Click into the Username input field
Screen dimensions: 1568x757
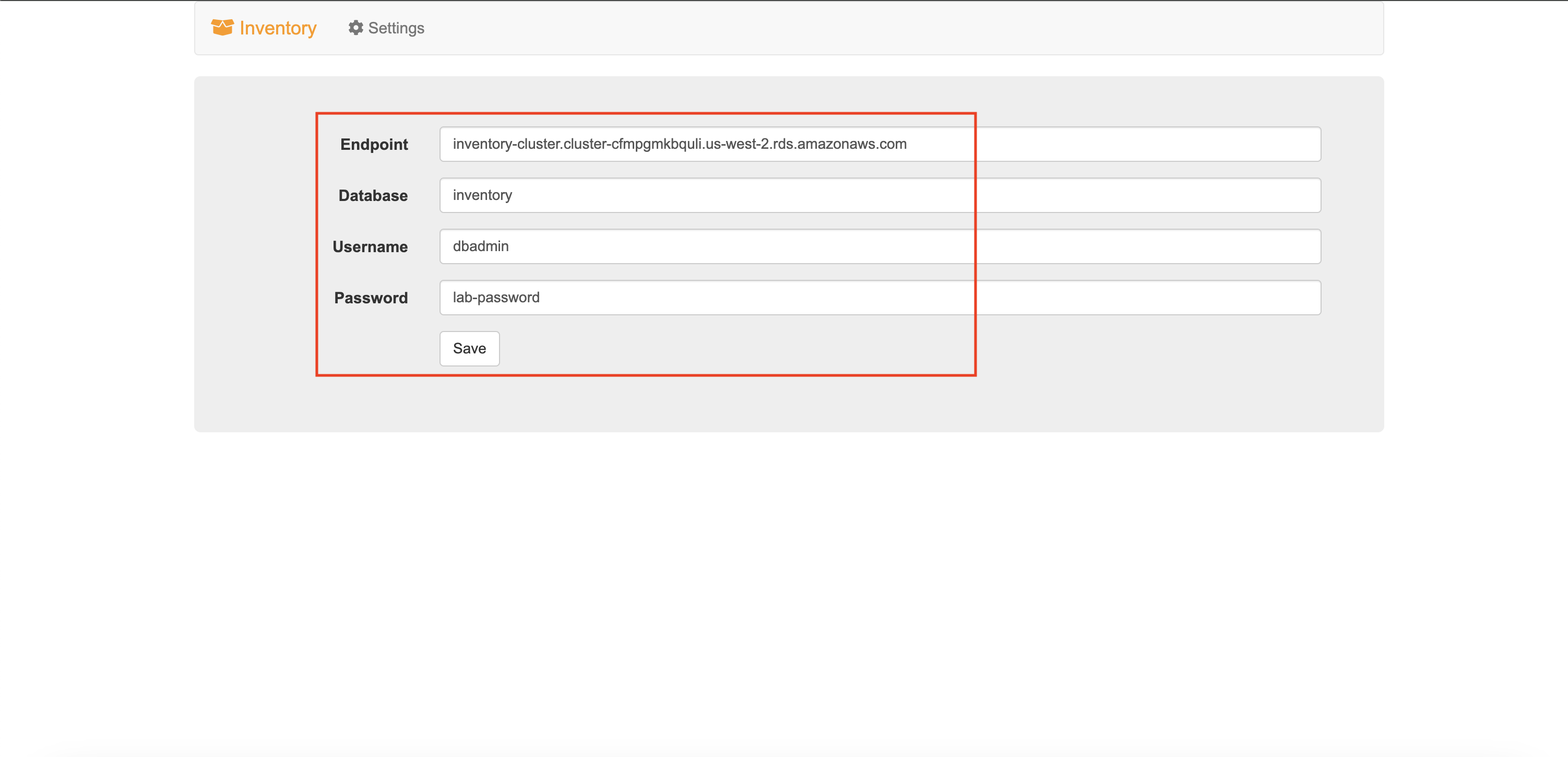pos(880,246)
